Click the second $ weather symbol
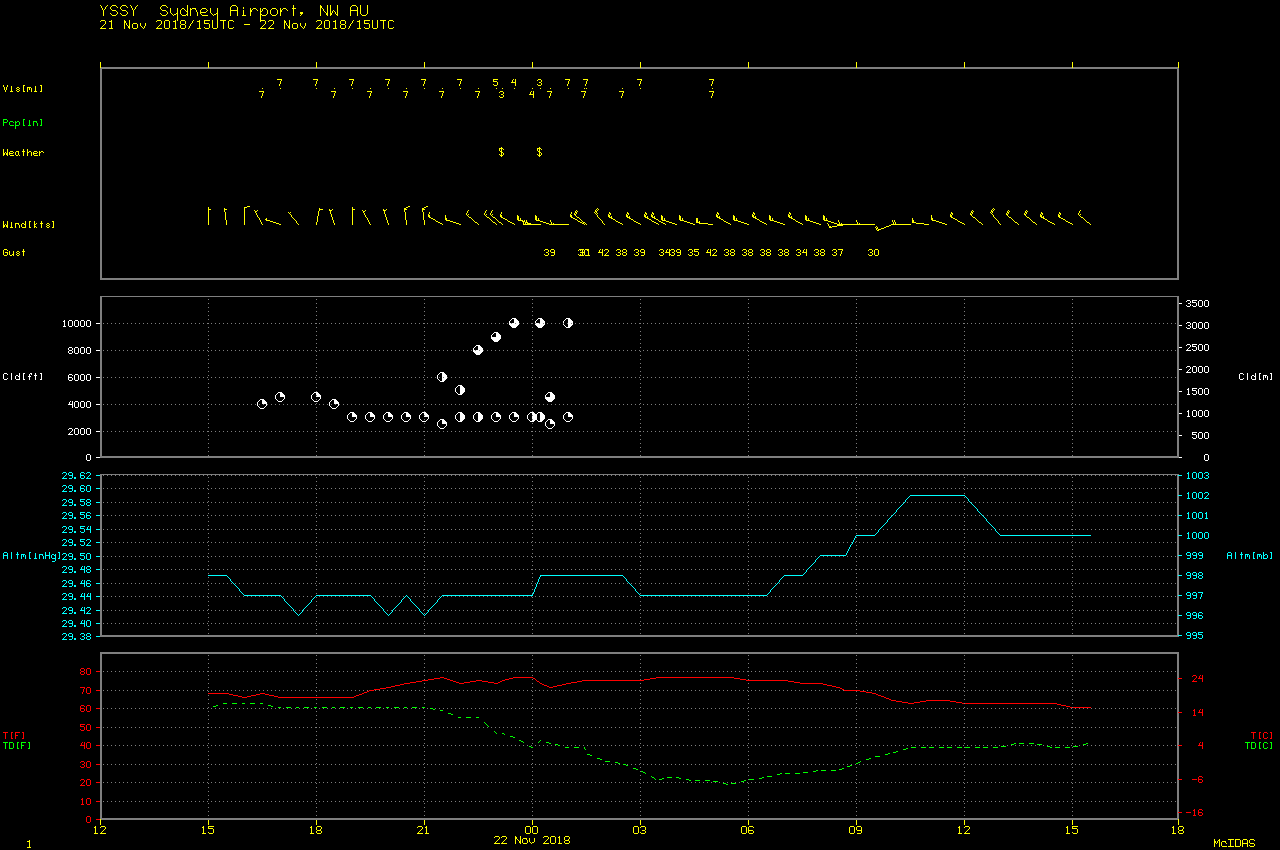The image size is (1280, 850). (x=539, y=152)
